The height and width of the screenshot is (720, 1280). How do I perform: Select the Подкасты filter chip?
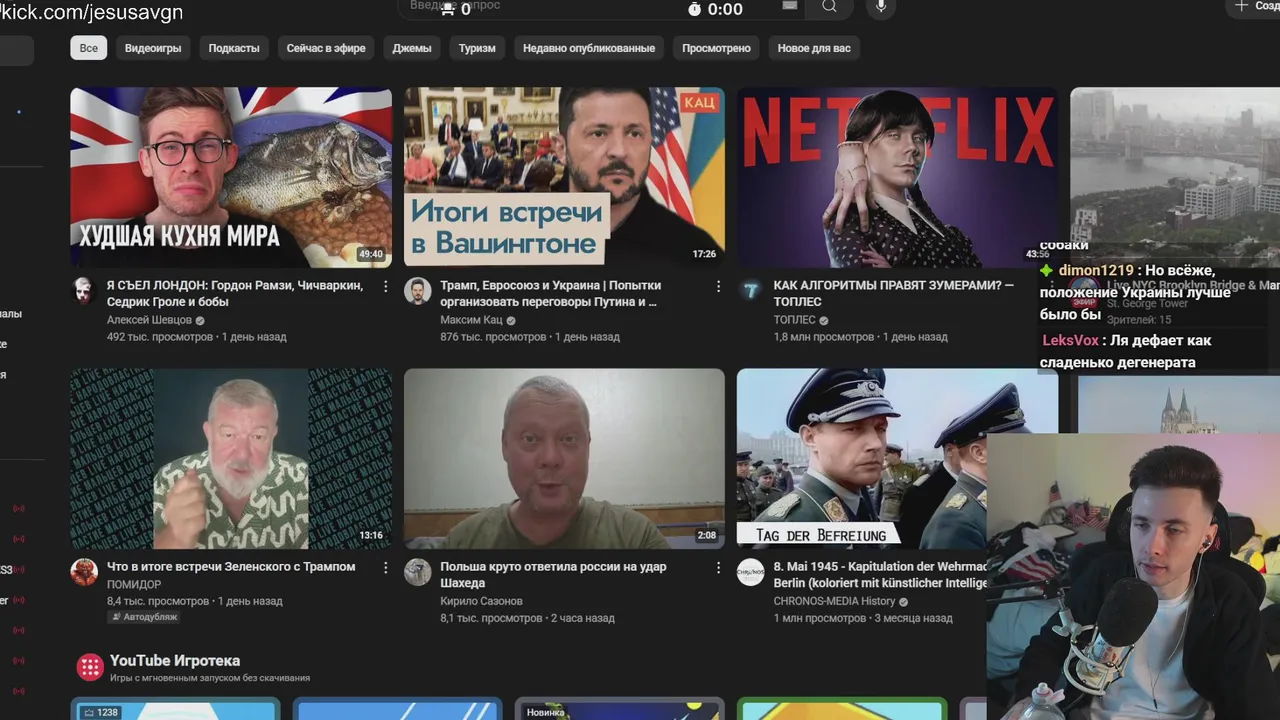pos(234,48)
